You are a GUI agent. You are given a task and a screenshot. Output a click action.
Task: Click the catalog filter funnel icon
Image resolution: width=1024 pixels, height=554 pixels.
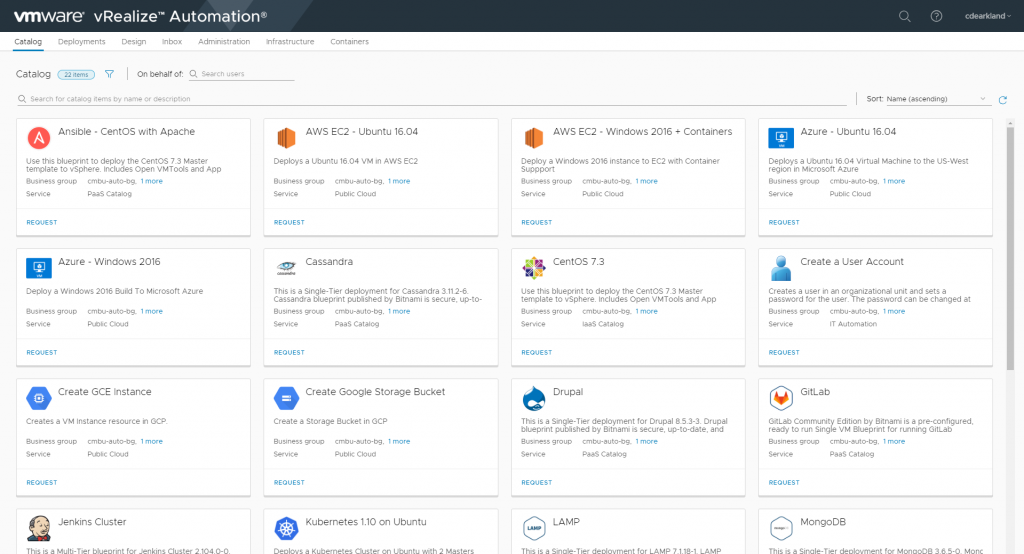tap(110, 74)
